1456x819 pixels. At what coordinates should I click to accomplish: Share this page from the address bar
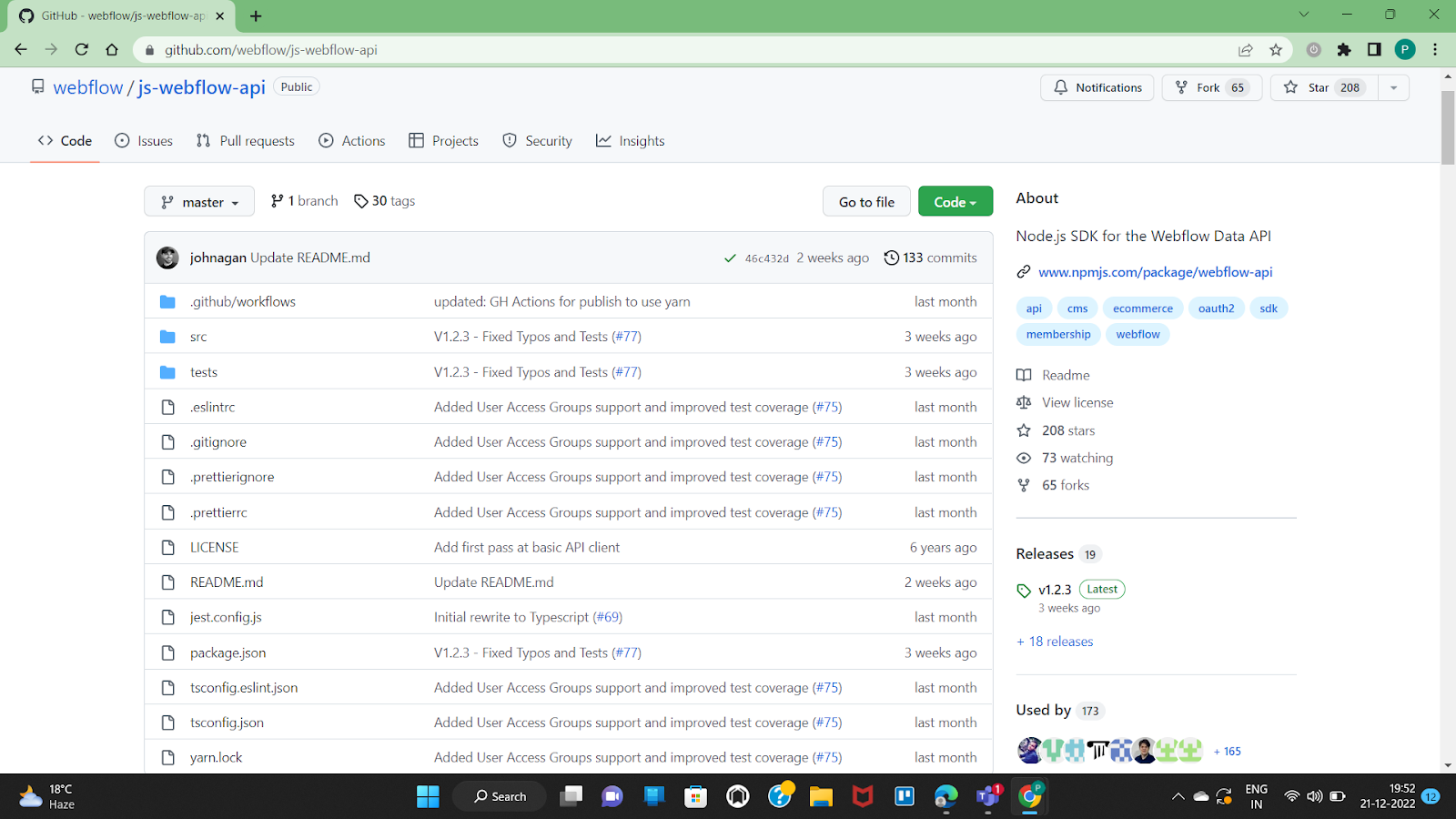click(x=1245, y=50)
